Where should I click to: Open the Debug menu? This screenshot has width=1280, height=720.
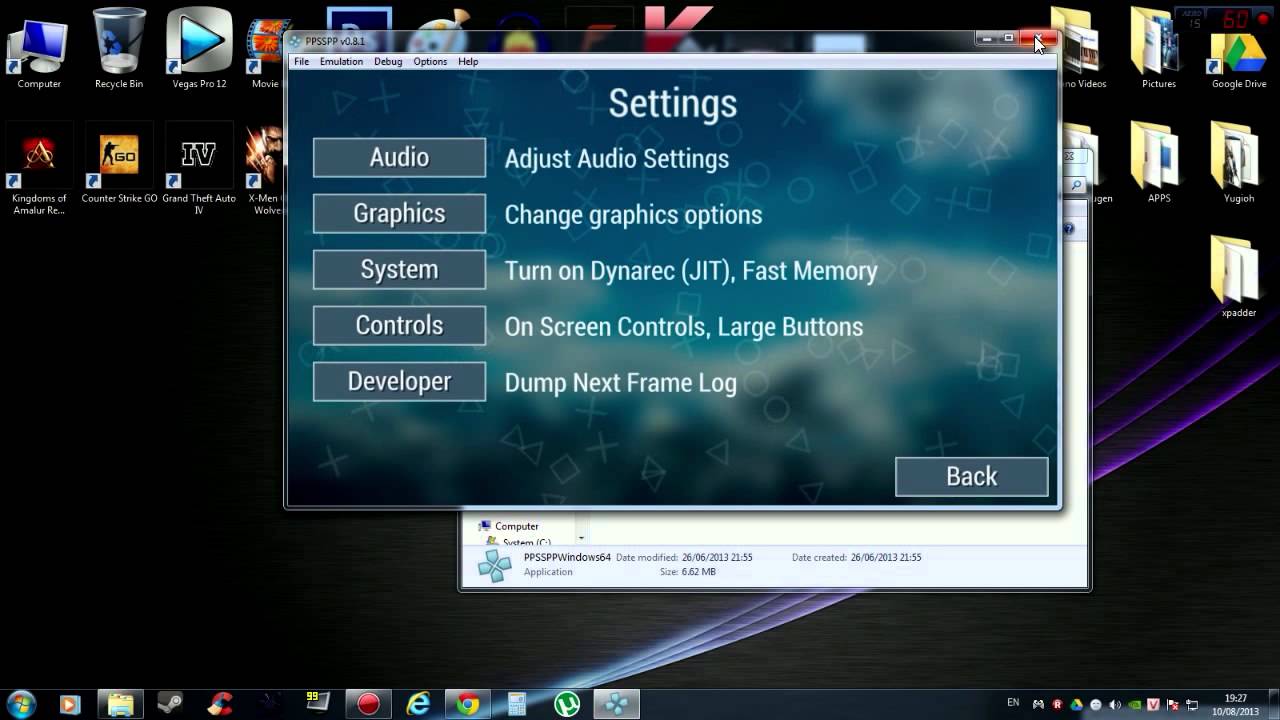coord(388,62)
